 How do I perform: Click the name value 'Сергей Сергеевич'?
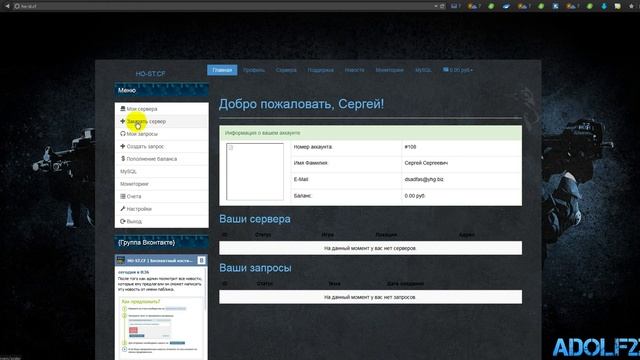coord(426,163)
